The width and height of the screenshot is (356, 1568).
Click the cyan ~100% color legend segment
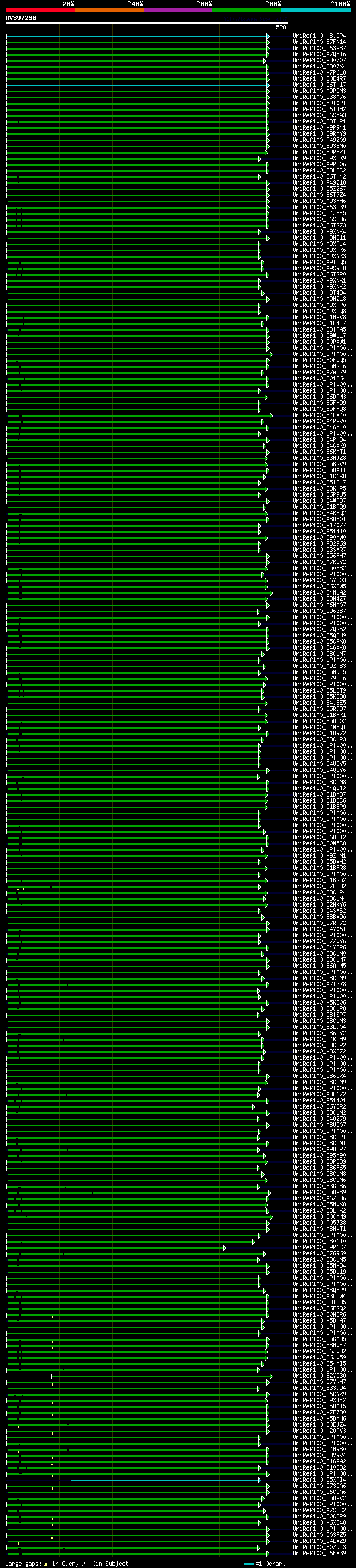click(x=316, y=10)
